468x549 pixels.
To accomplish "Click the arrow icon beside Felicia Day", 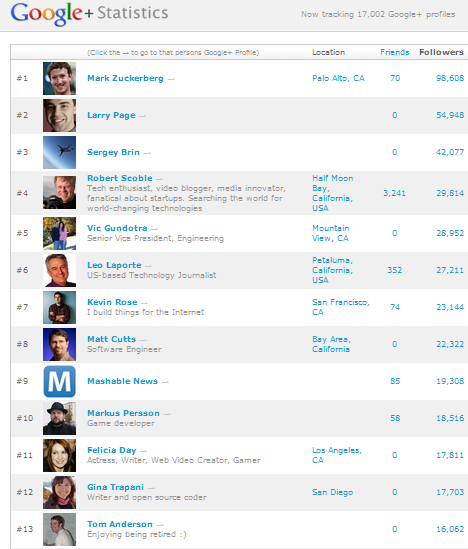I will coord(143,451).
